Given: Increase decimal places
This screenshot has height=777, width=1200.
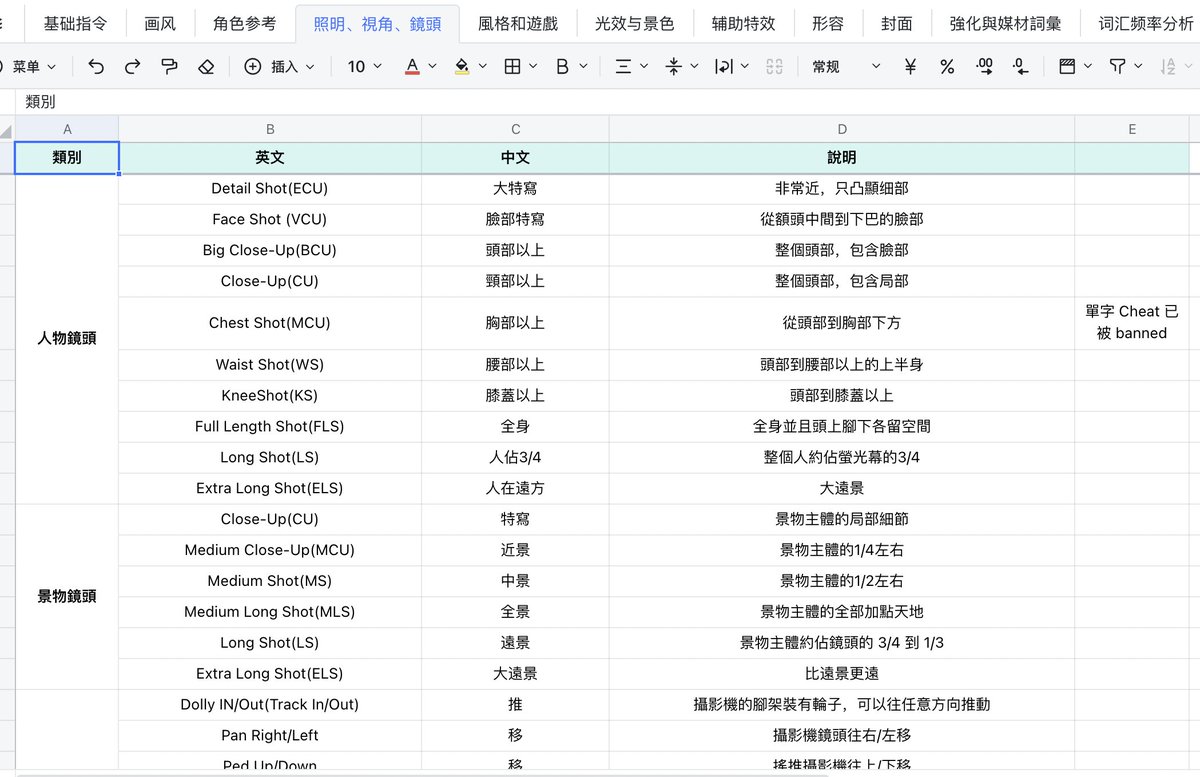Looking at the screenshot, I should coord(984,67).
